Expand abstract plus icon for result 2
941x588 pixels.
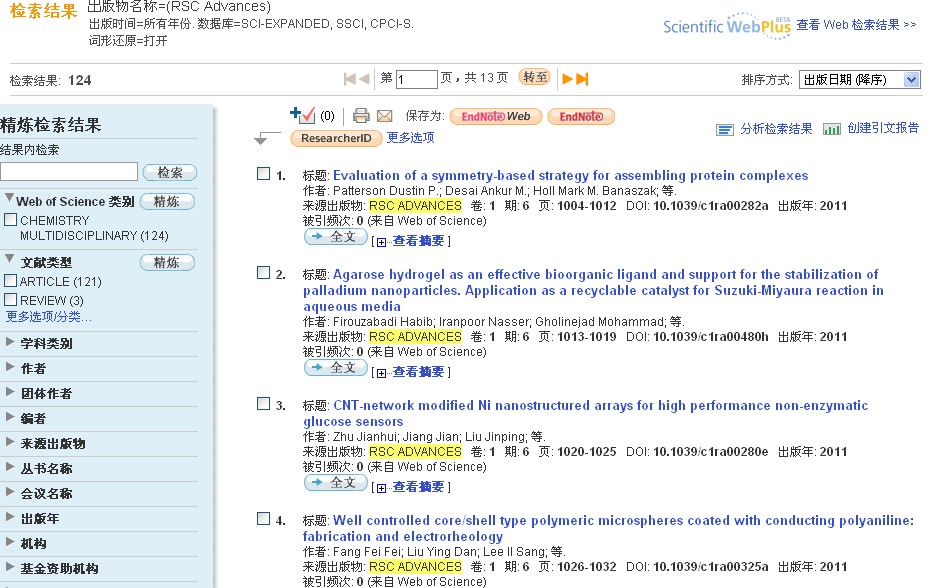pos(382,373)
